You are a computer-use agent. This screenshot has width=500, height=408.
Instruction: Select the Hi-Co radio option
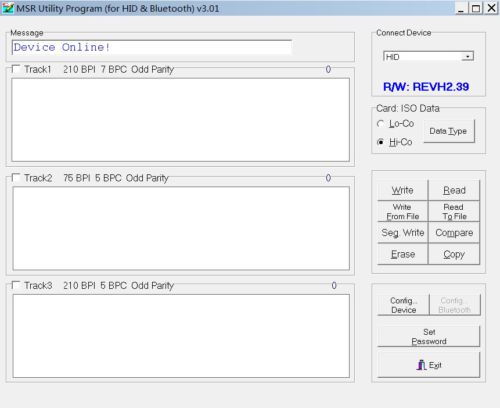pos(380,142)
